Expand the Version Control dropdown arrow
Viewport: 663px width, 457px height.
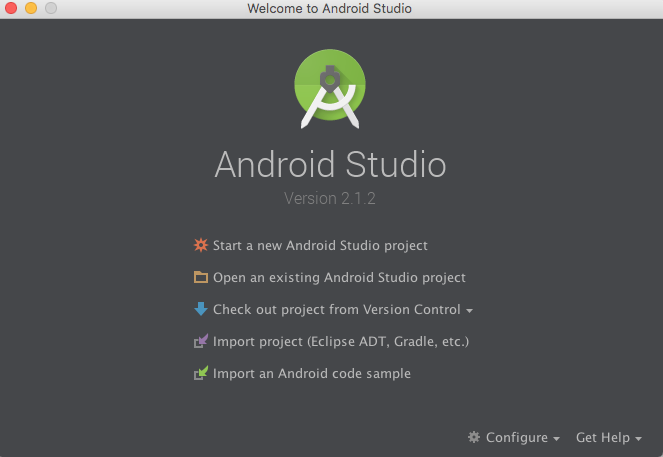469,311
